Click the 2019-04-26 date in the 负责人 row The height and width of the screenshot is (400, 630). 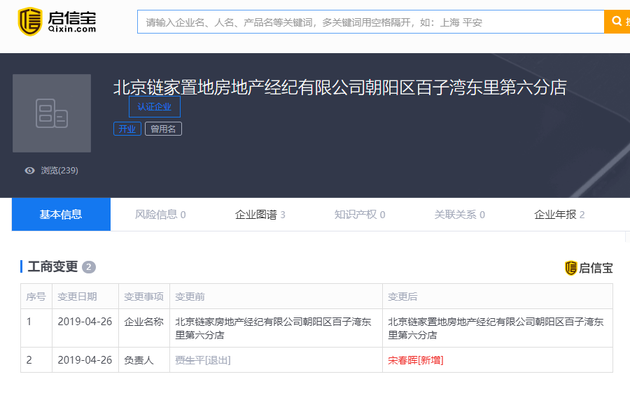pyautogui.click(x=85, y=360)
